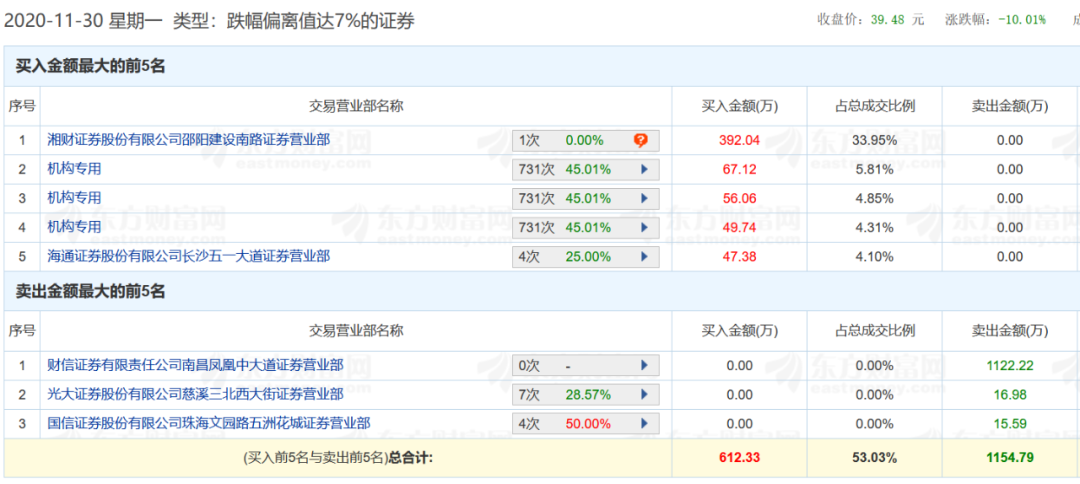Open the 海通证券长沙五一大道证券营业部 link

coord(189,257)
